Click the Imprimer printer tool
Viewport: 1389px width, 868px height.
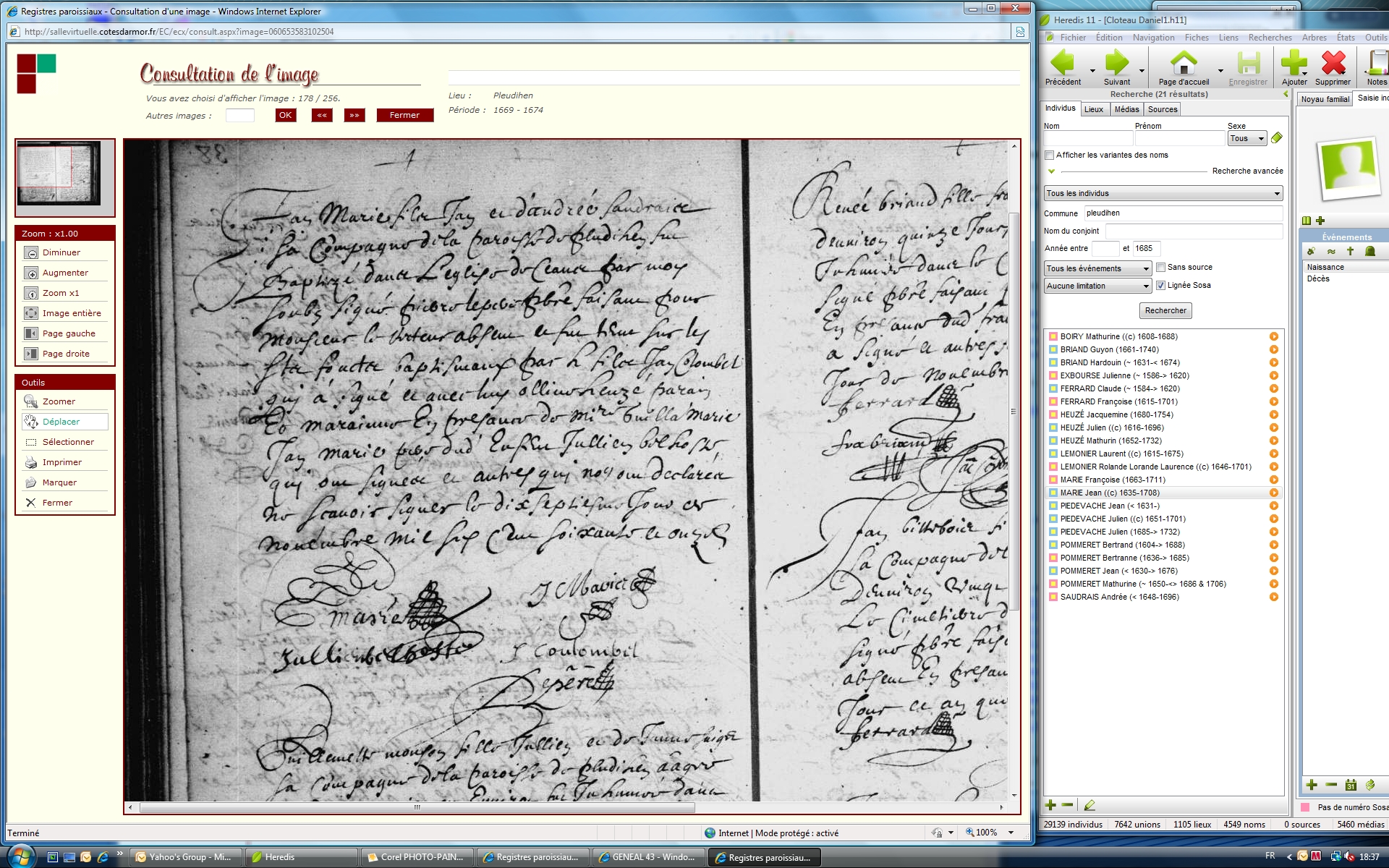pos(61,462)
